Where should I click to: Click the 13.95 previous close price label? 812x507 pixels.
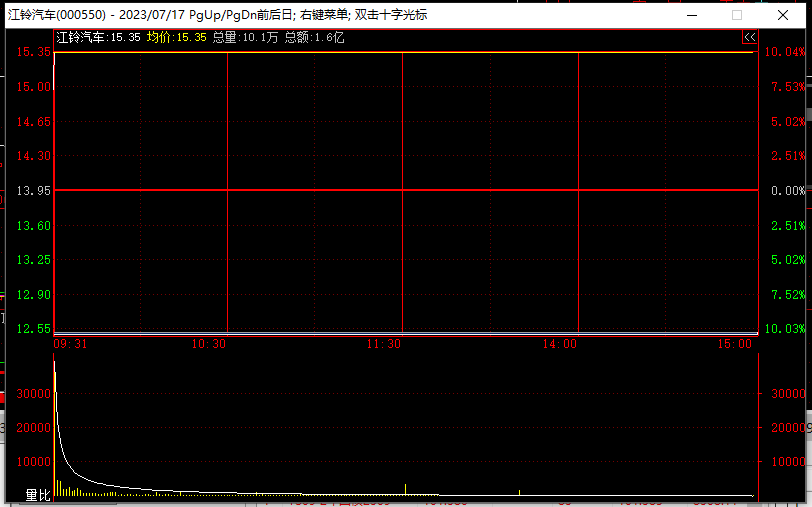click(x=34, y=191)
